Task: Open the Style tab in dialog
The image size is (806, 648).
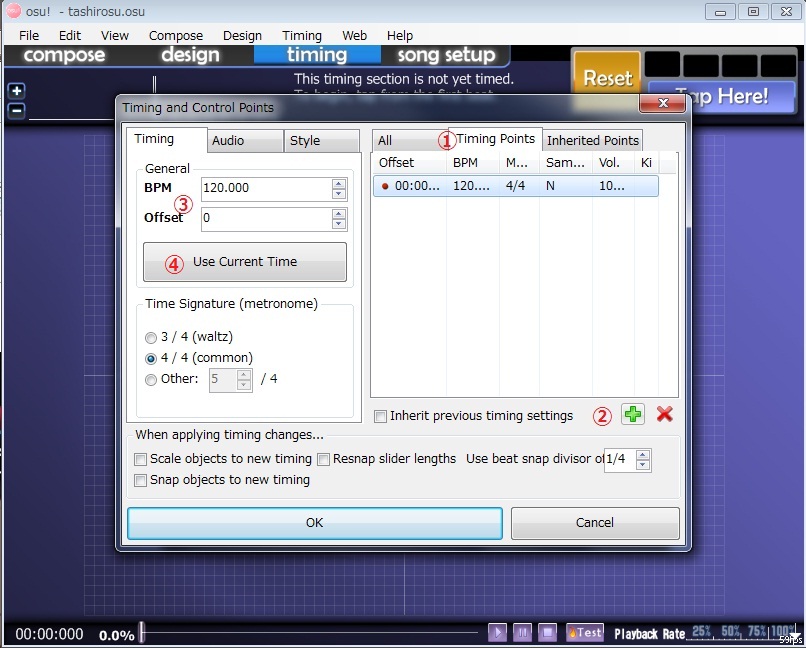Action: click(322, 141)
